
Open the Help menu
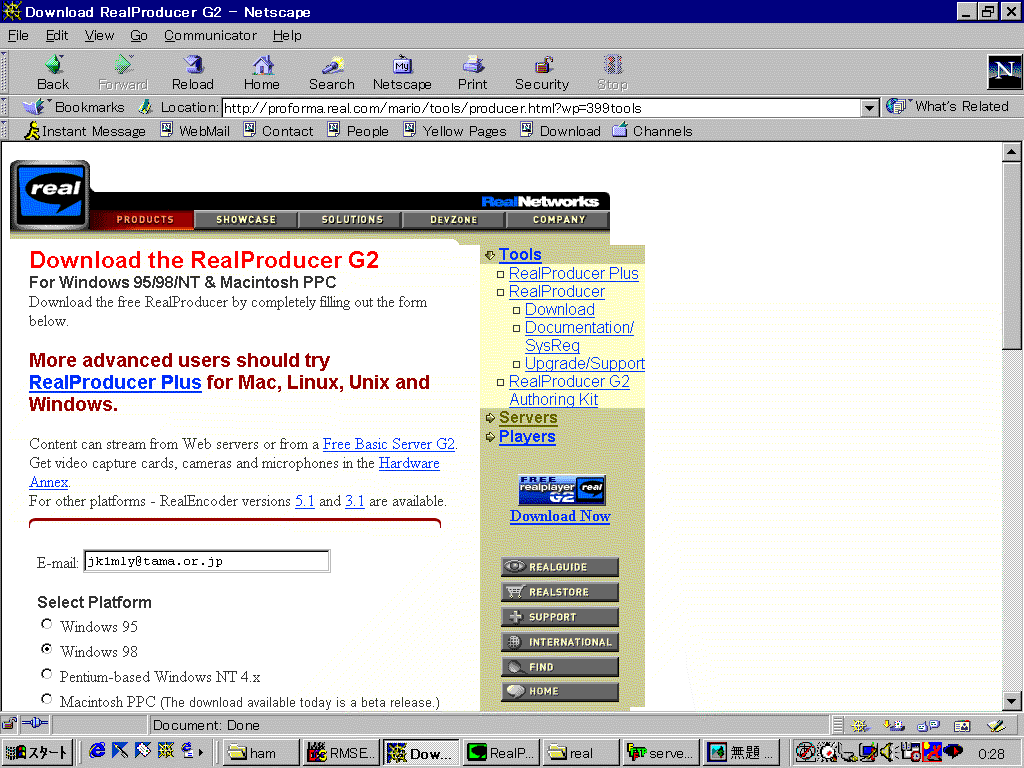pyautogui.click(x=287, y=35)
